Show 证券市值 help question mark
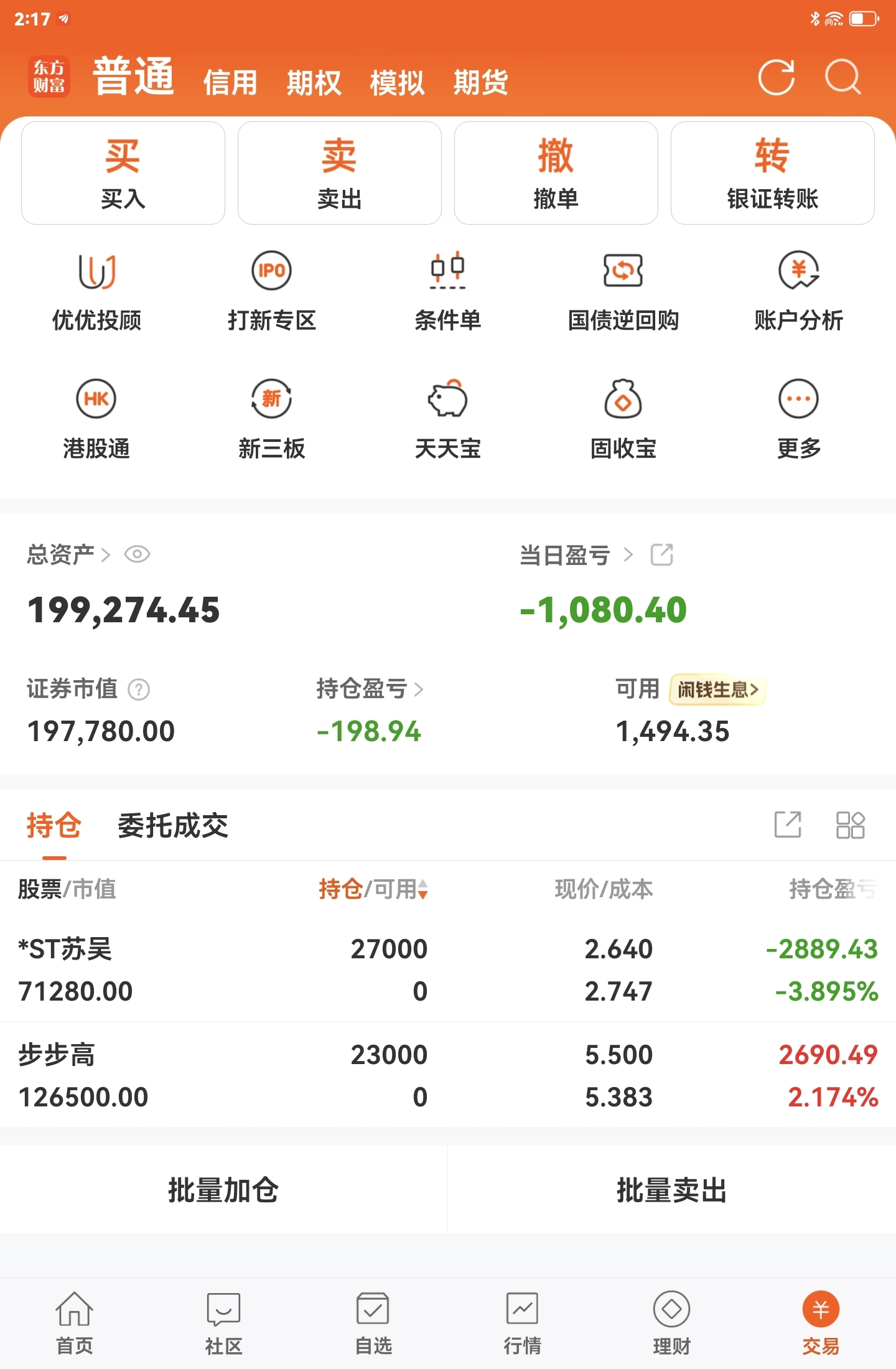Image resolution: width=896 pixels, height=1369 pixels. pos(139,689)
